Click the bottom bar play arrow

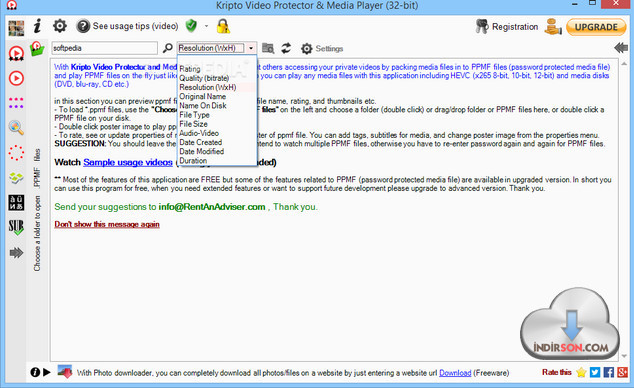(x=46, y=372)
